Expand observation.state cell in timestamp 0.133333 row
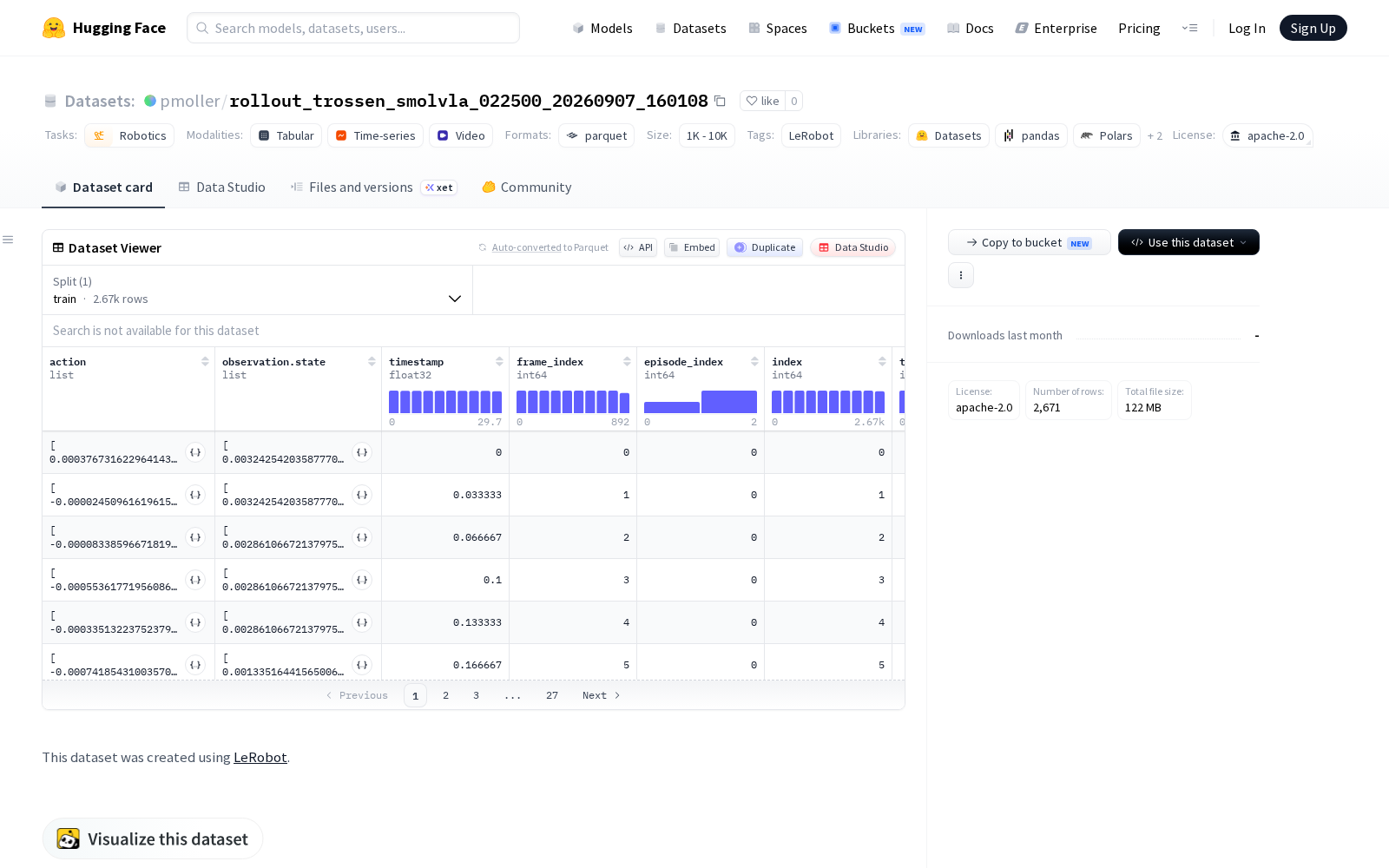The height and width of the screenshot is (868, 1389). tap(362, 622)
